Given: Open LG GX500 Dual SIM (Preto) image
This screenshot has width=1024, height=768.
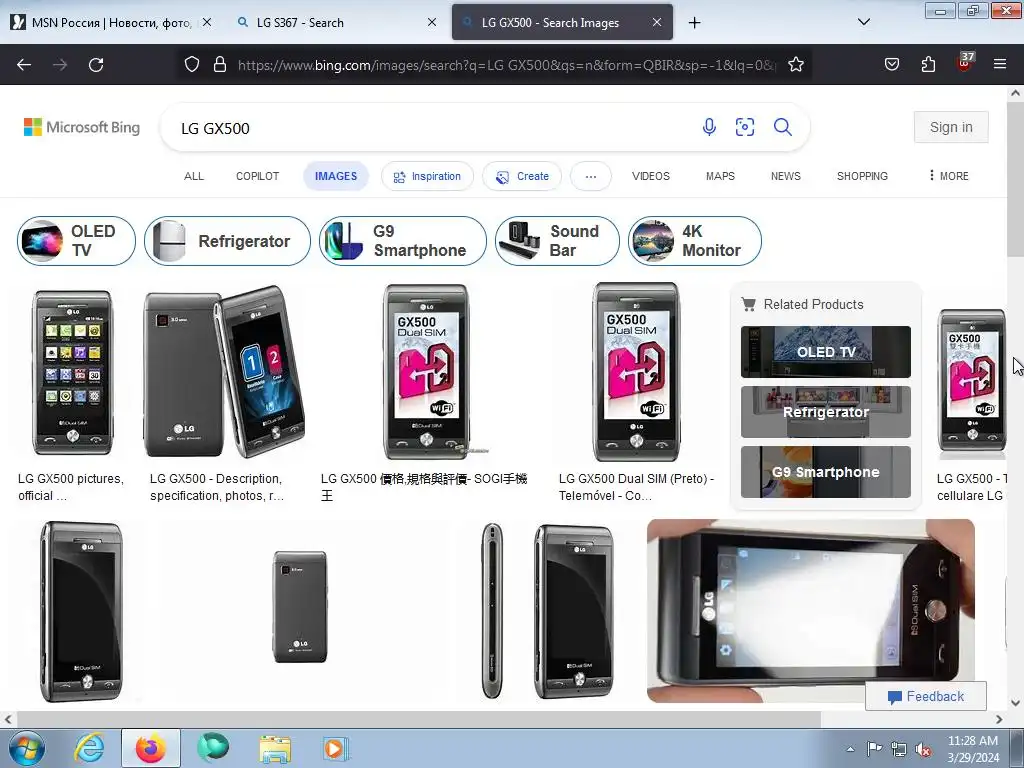Looking at the screenshot, I should [x=636, y=372].
